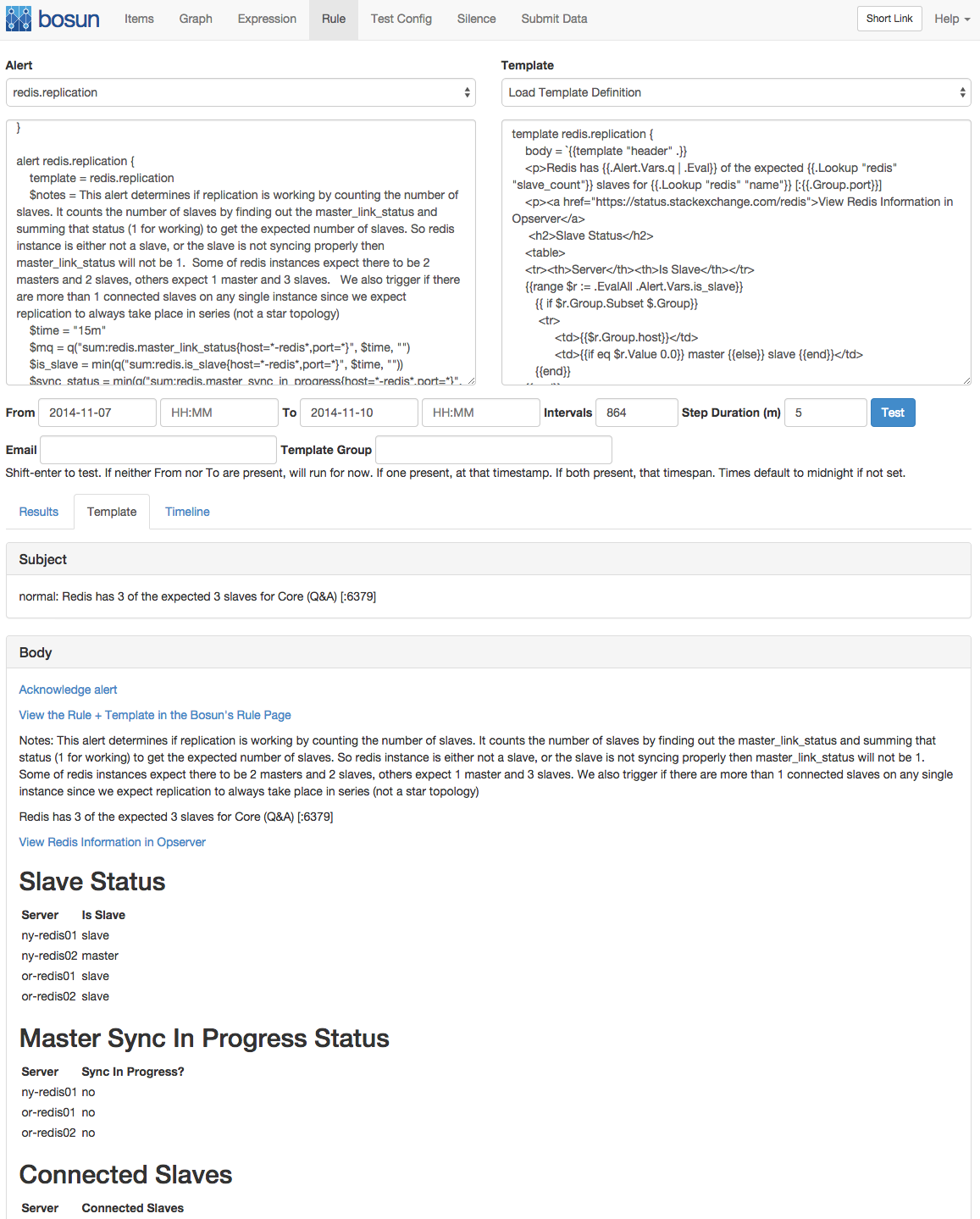Click the From date field
This screenshot has width=980, height=1219.
(x=97, y=413)
